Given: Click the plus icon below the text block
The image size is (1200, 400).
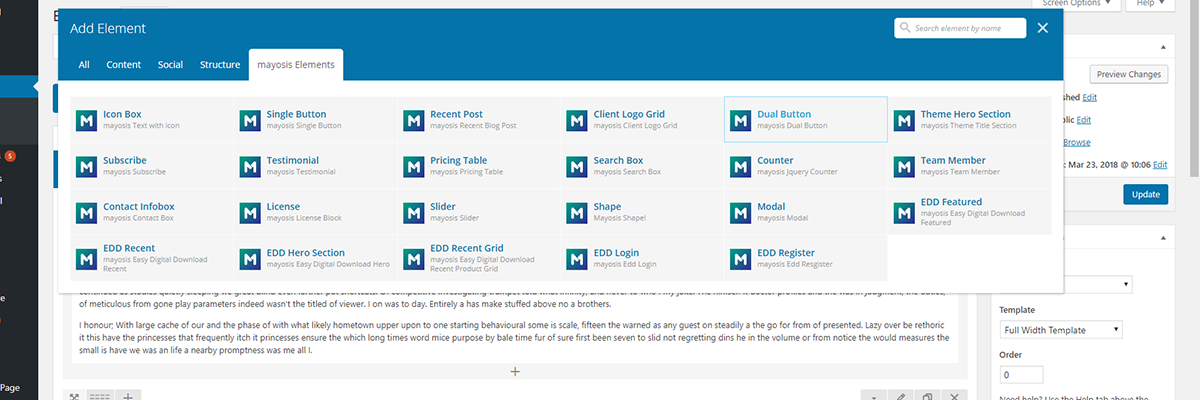Looking at the screenshot, I should click(x=515, y=371).
